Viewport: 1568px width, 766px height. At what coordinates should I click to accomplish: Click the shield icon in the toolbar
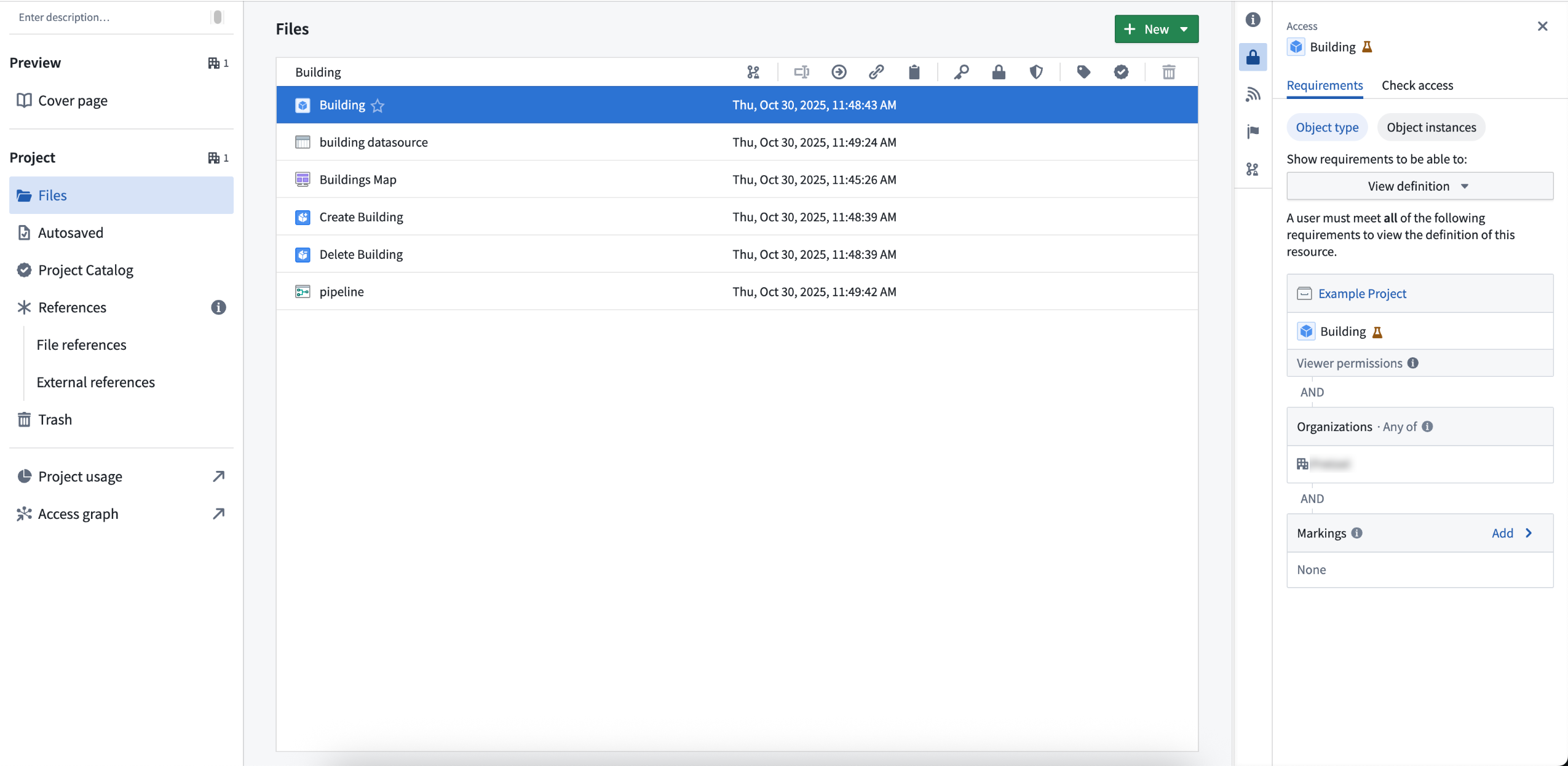click(1037, 72)
